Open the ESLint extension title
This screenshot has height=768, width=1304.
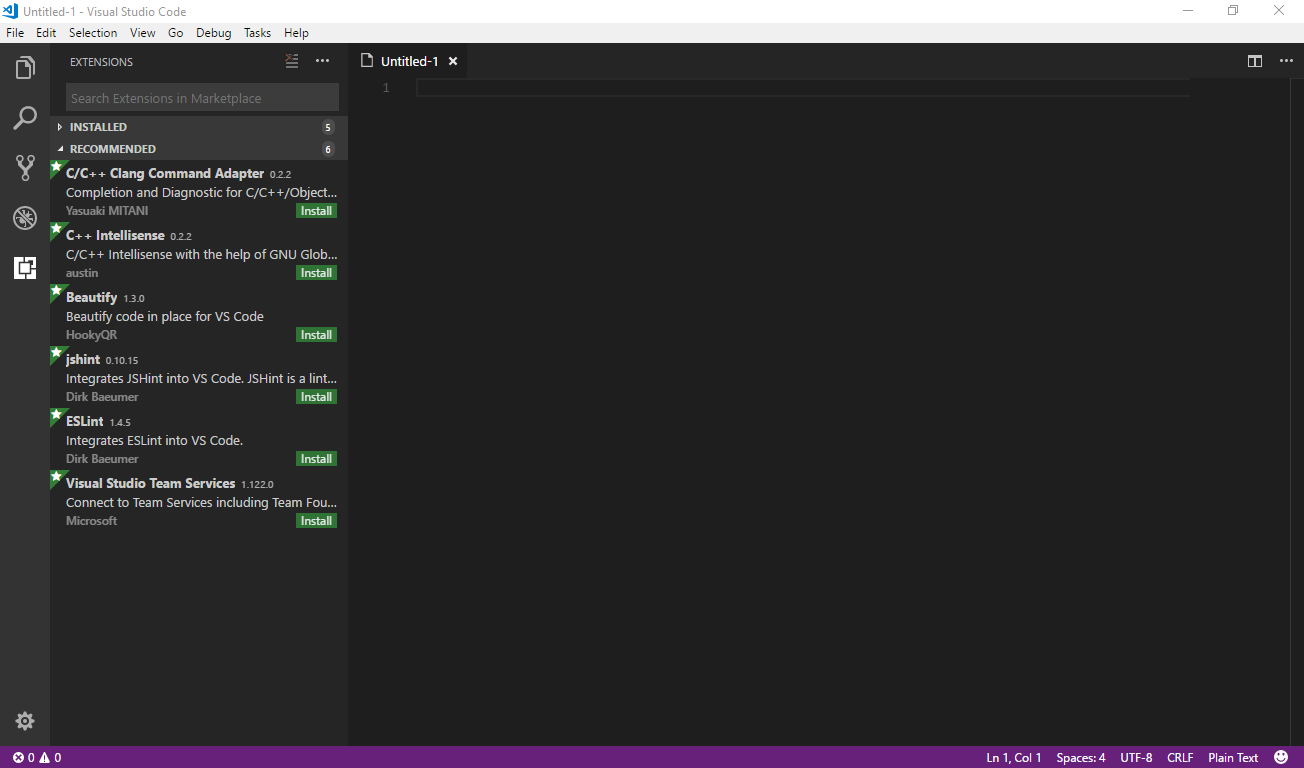tap(85, 421)
